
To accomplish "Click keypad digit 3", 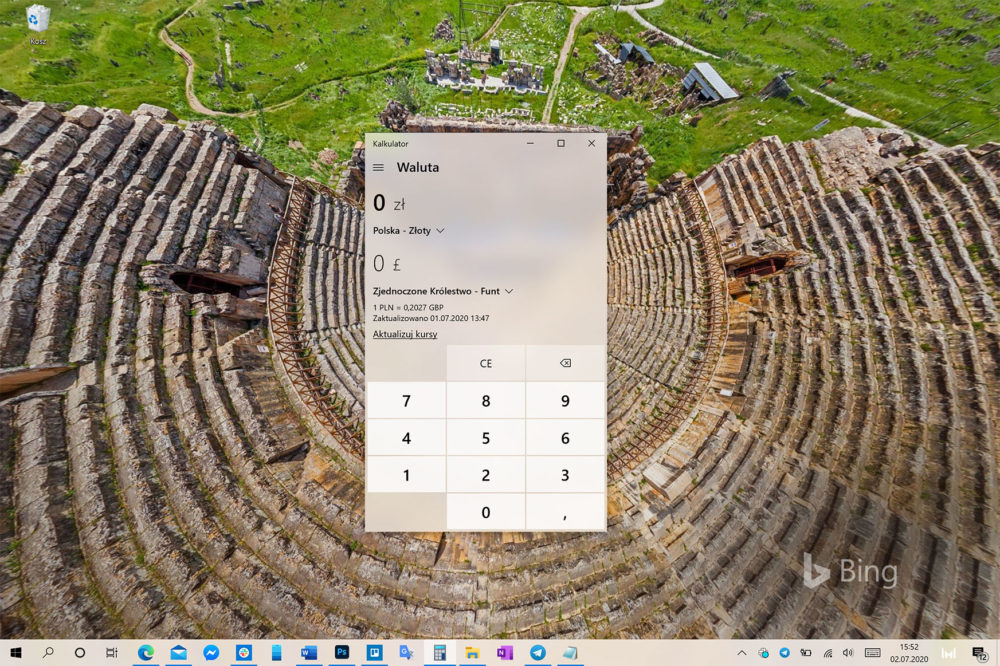I will tap(565, 475).
